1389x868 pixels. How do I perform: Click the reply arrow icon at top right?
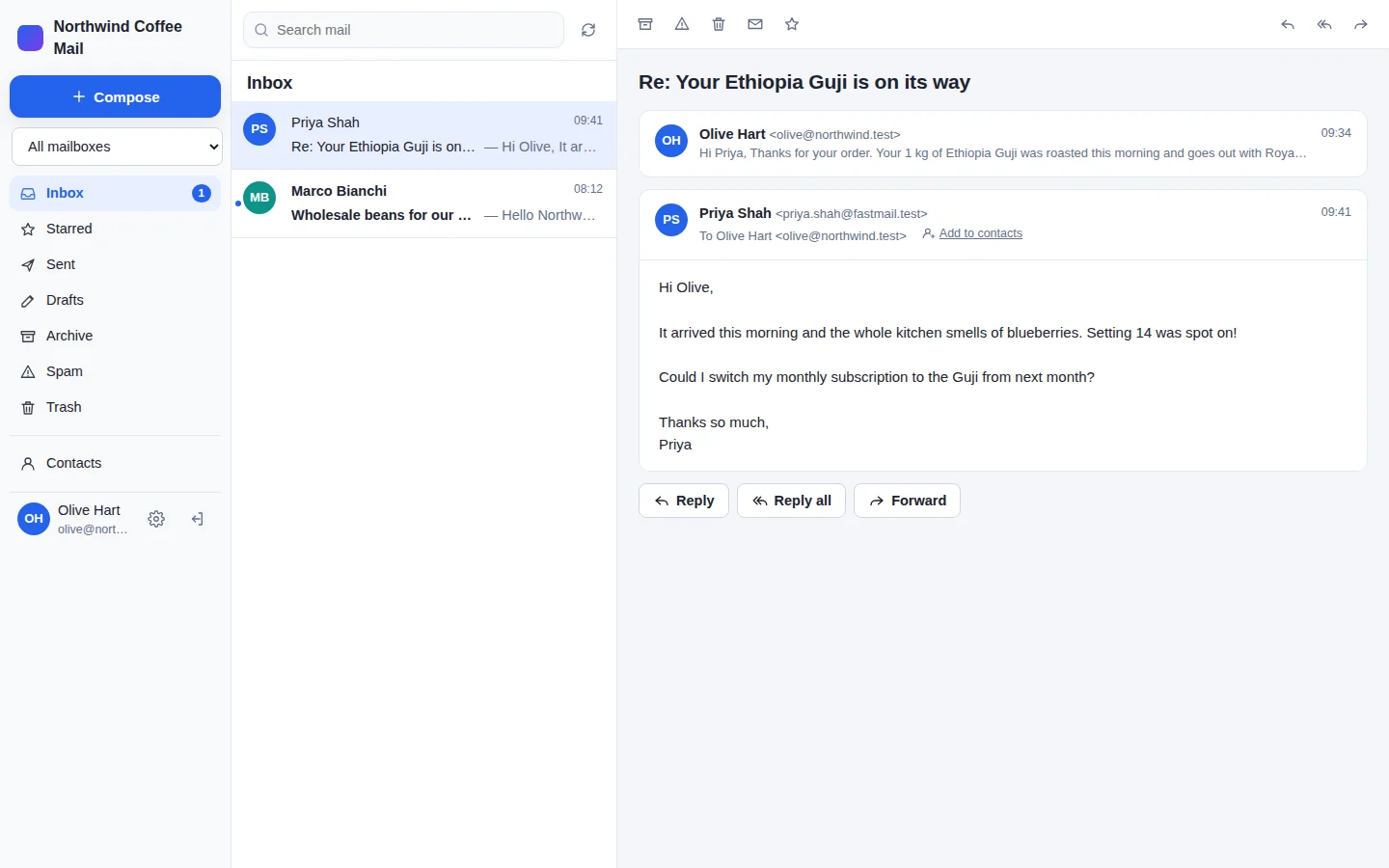point(1288,24)
